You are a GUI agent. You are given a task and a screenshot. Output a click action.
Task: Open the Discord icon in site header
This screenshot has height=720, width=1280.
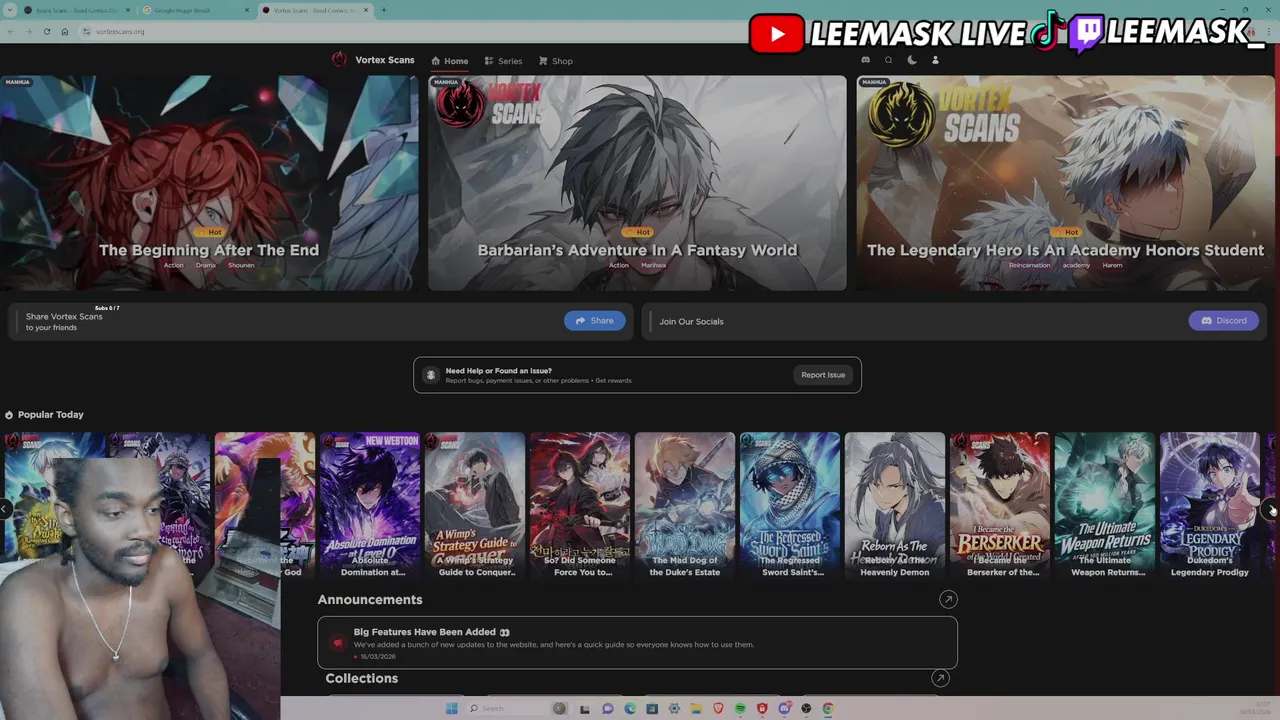(x=865, y=60)
